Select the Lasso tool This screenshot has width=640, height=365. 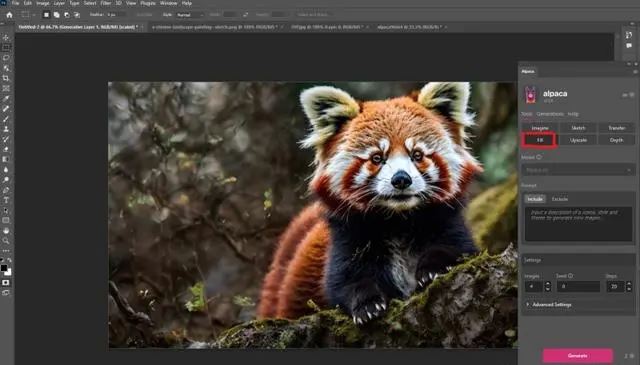tap(6, 58)
